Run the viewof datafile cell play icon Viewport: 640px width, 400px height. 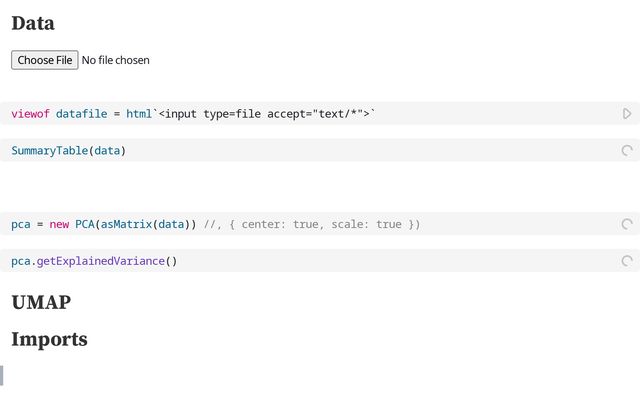(x=627, y=114)
